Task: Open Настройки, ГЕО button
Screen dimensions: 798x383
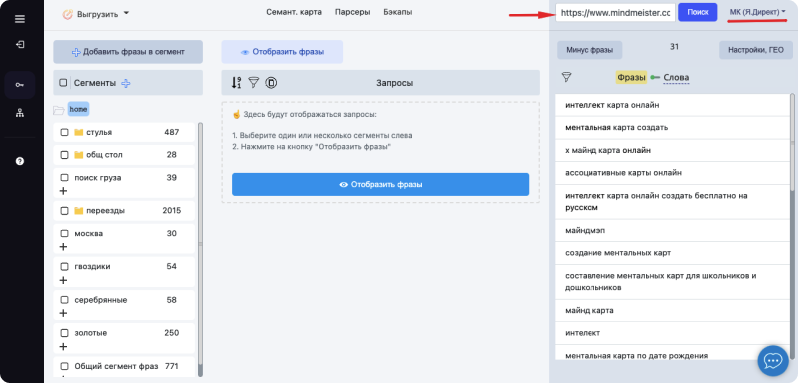Action: coord(756,50)
